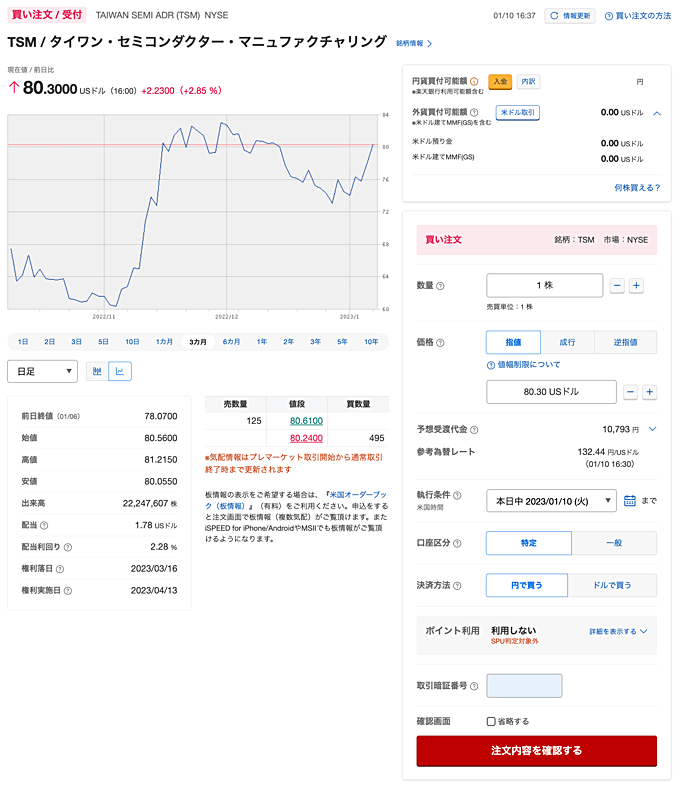Click help icon next to 円貨買付可能額
The image size is (680, 792).
pos(474,81)
